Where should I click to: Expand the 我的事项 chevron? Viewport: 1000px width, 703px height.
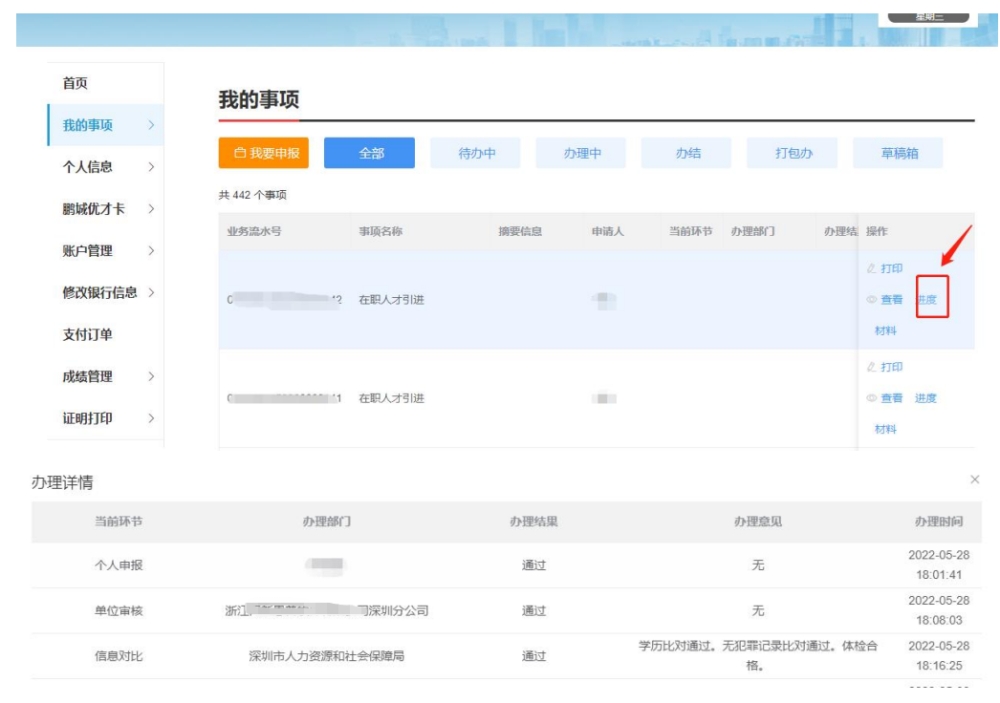(x=151, y=125)
